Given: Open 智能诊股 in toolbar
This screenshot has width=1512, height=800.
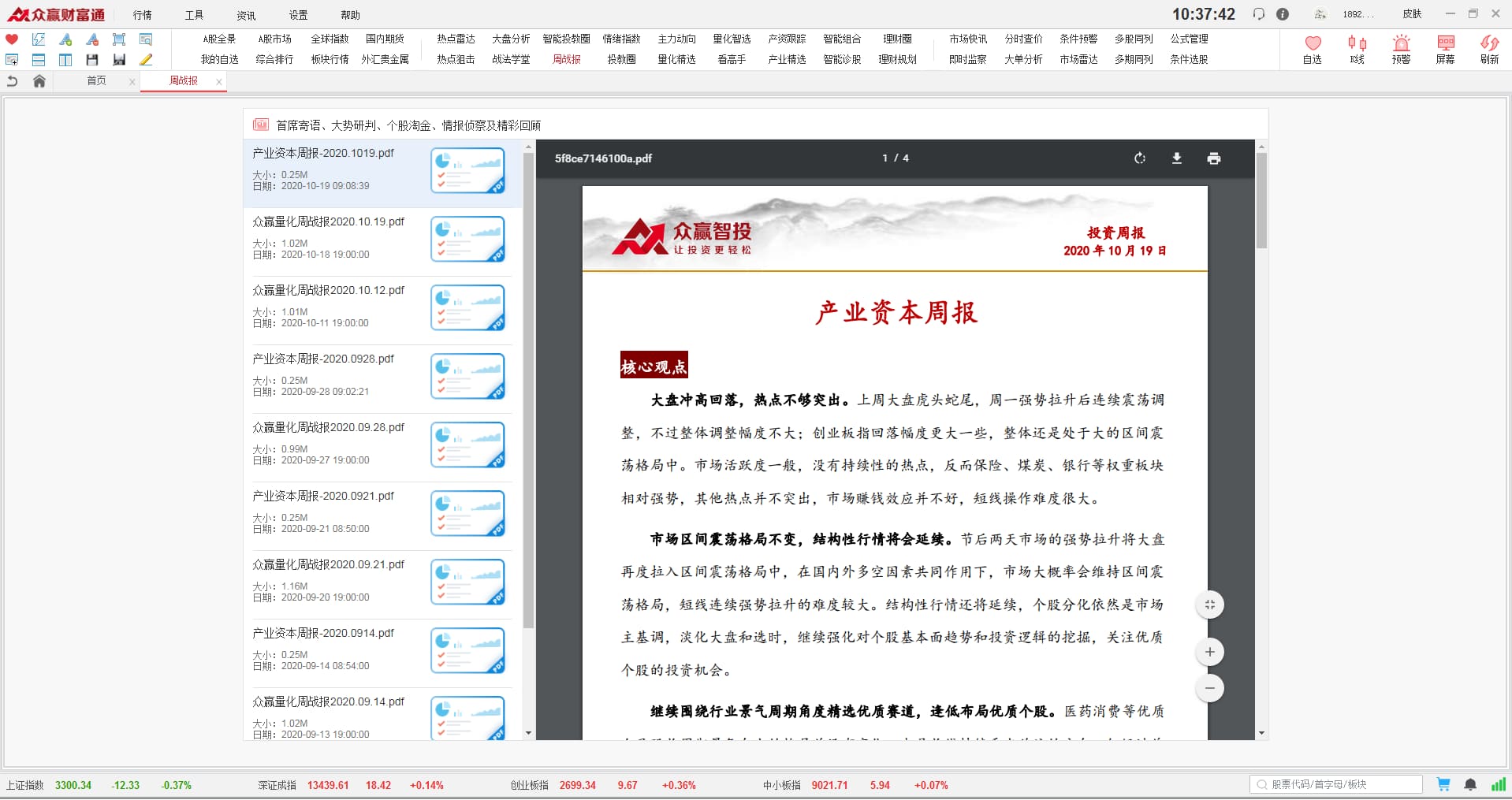Looking at the screenshot, I should coord(842,60).
